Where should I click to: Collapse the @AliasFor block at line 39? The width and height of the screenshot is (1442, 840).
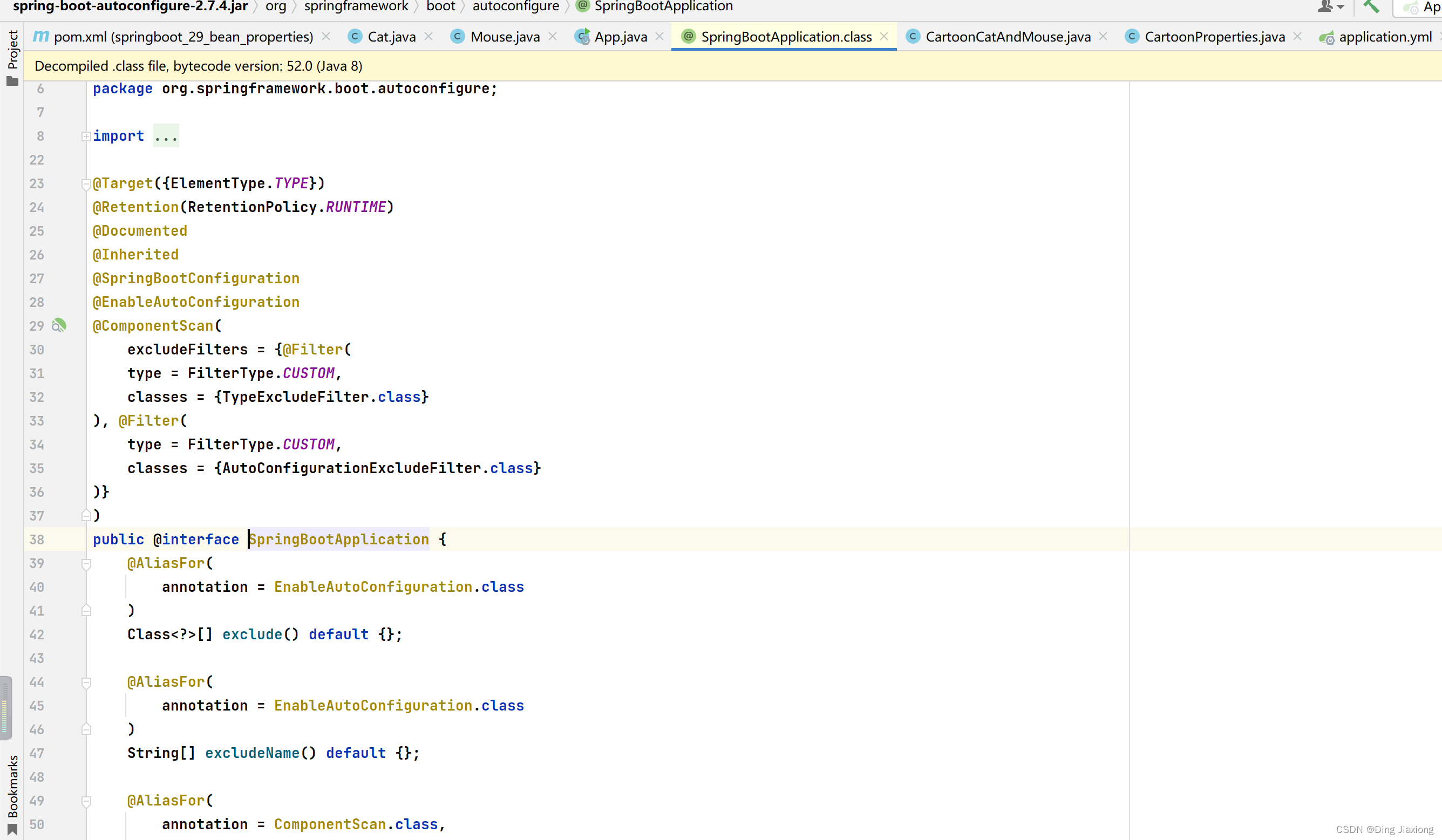(86, 564)
